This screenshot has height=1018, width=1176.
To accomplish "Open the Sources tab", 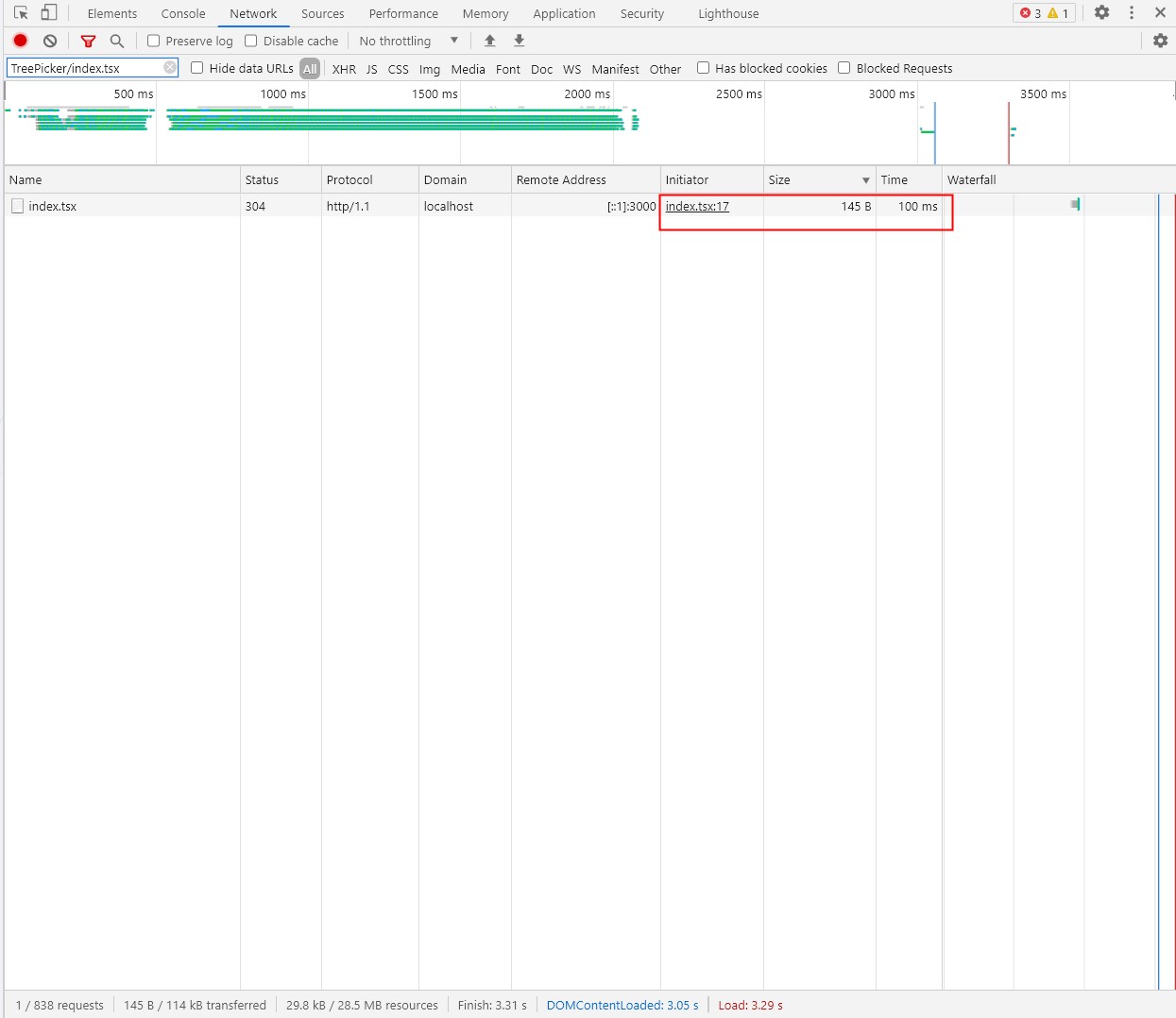I will click(x=323, y=13).
